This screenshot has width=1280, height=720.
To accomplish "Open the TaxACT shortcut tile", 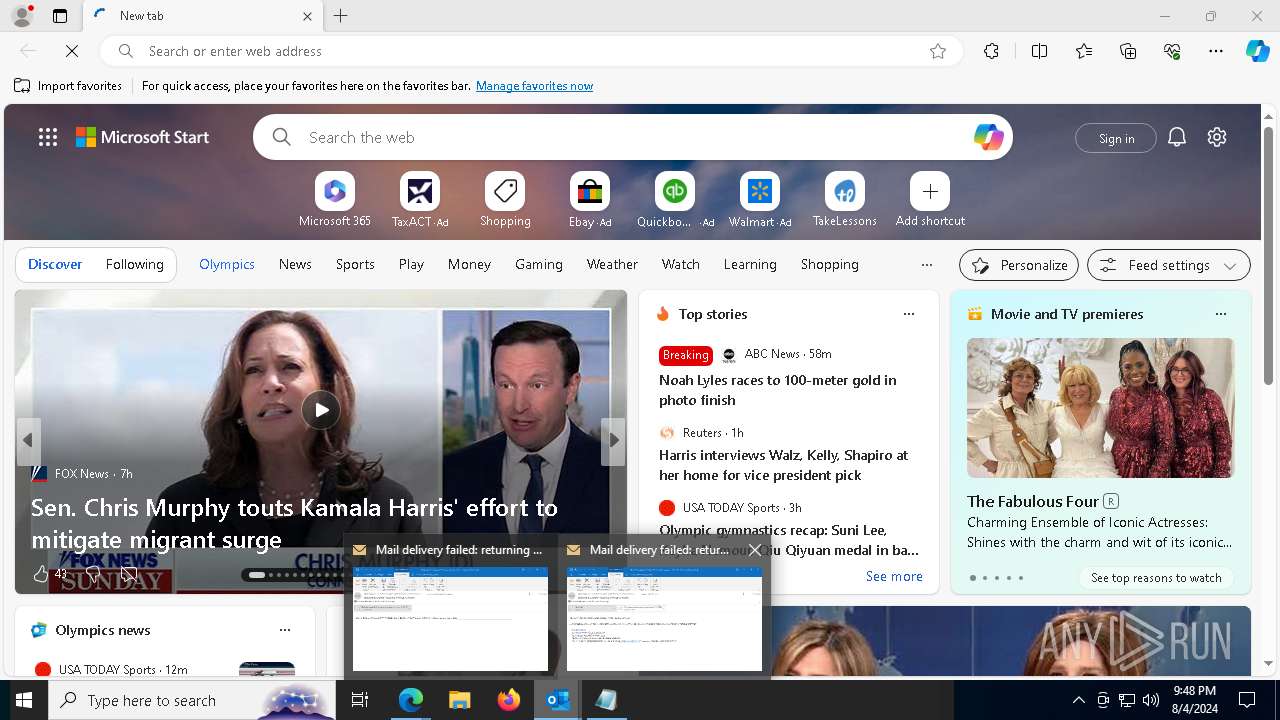I will (x=420, y=191).
